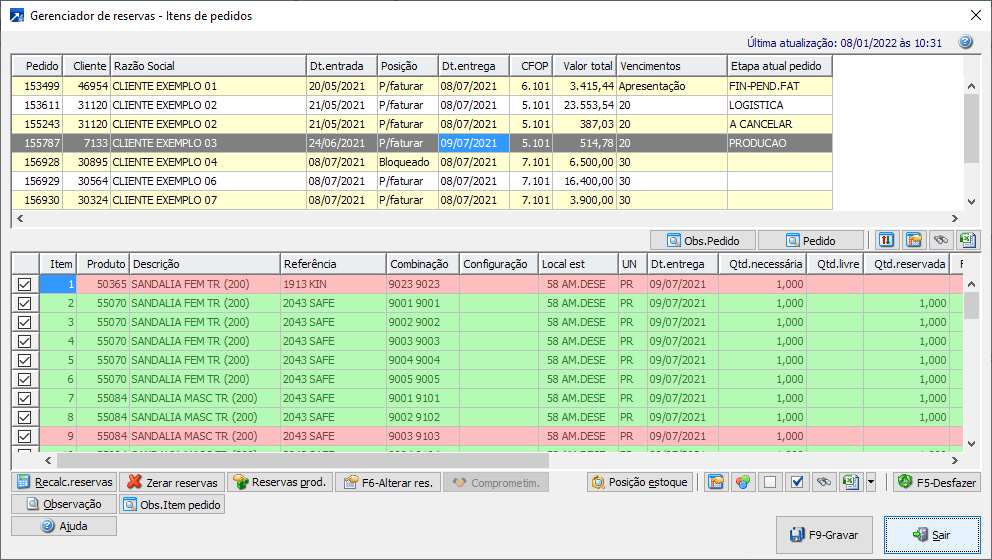The height and width of the screenshot is (560, 992).
Task: Click right arrow of items grid horizontal scrollbar
Action: [954, 461]
